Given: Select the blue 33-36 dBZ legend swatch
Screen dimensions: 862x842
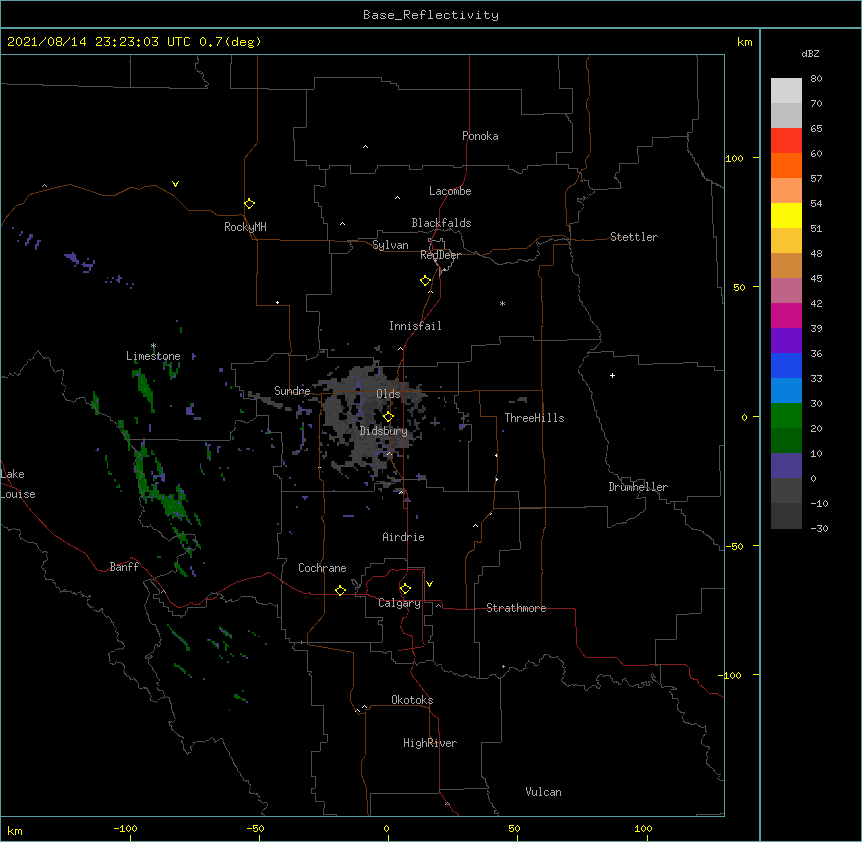Looking at the screenshot, I should click(786, 365).
